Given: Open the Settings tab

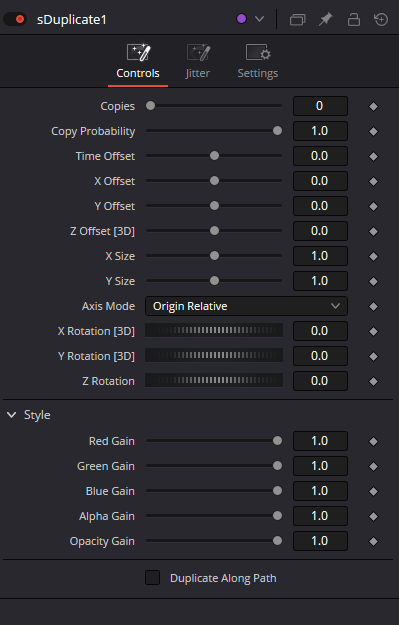Looking at the screenshot, I should pyautogui.click(x=258, y=62).
